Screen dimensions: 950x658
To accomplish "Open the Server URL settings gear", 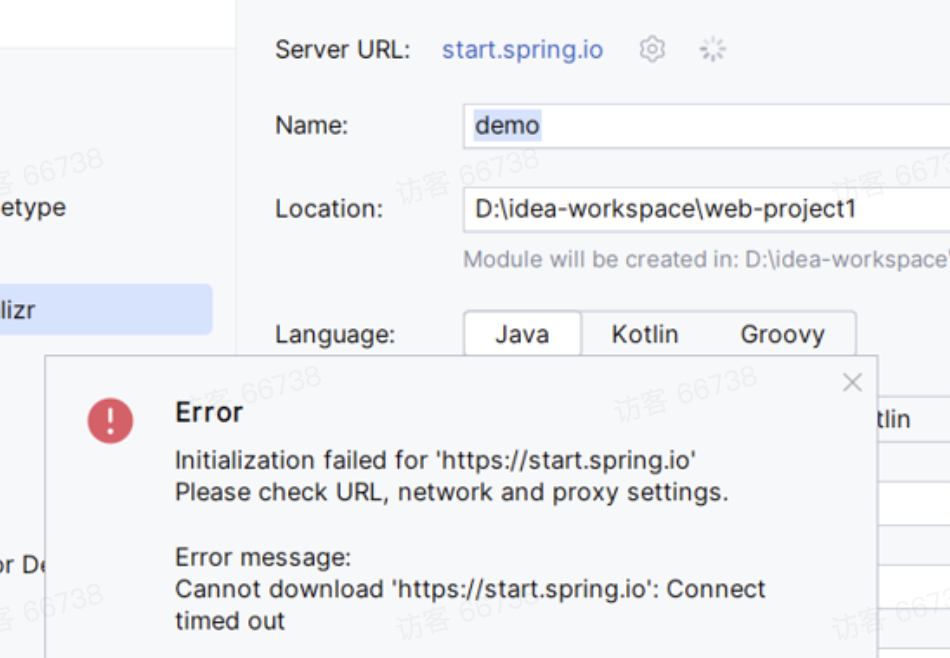I will (652, 49).
